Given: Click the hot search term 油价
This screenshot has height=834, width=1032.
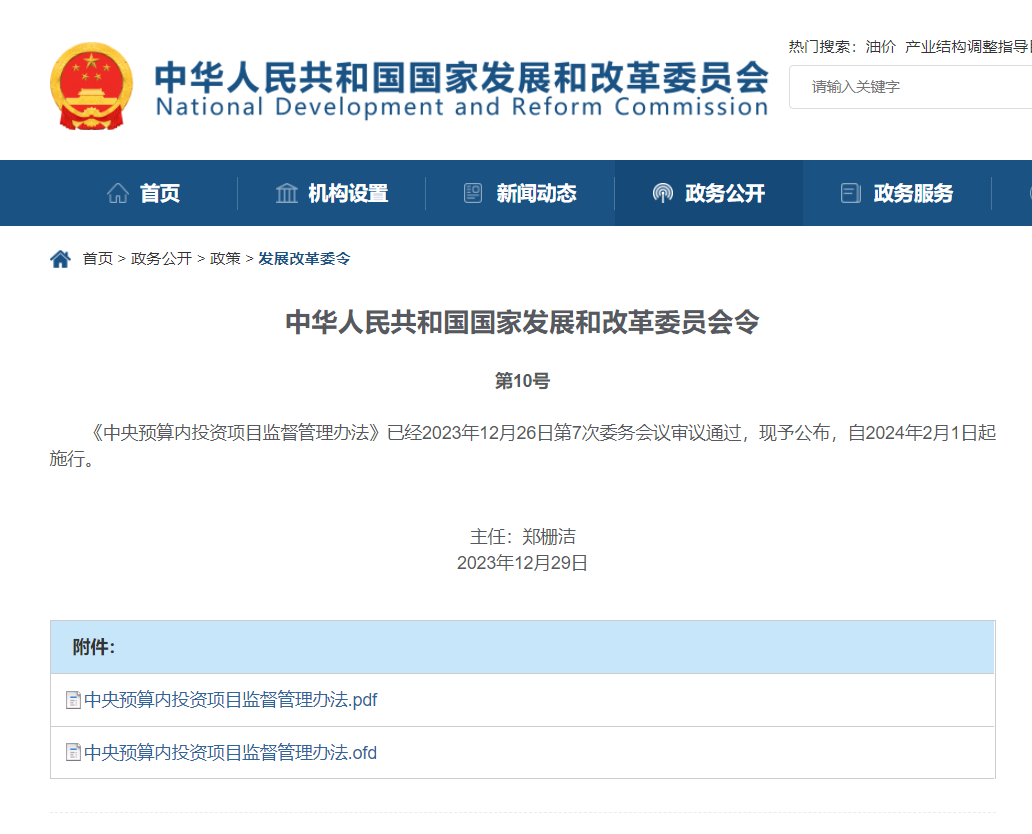Looking at the screenshot, I should [881, 47].
